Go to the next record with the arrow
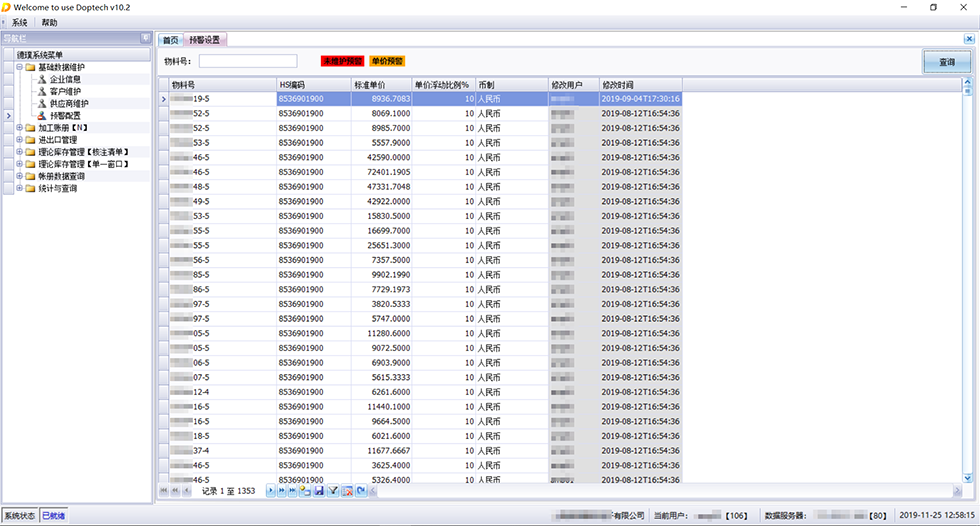This screenshot has height=526, width=980. pos(271,491)
